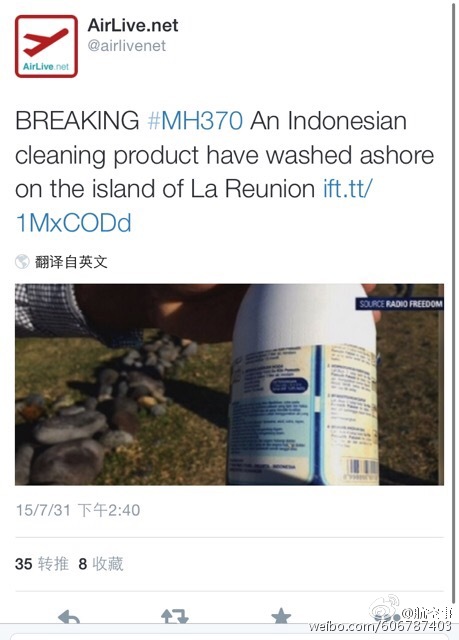
Task: View the 8 收藏 favorites list
Action: (101, 564)
